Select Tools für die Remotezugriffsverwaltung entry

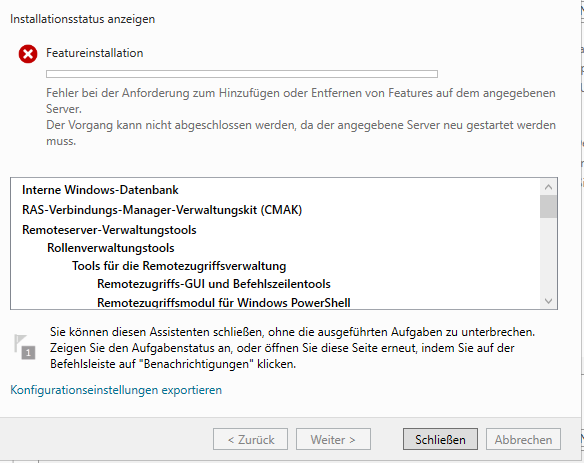(179, 266)
